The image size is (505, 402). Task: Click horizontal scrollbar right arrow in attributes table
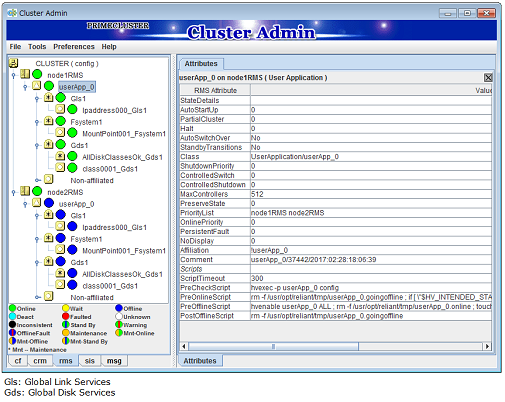pos(487,346)
